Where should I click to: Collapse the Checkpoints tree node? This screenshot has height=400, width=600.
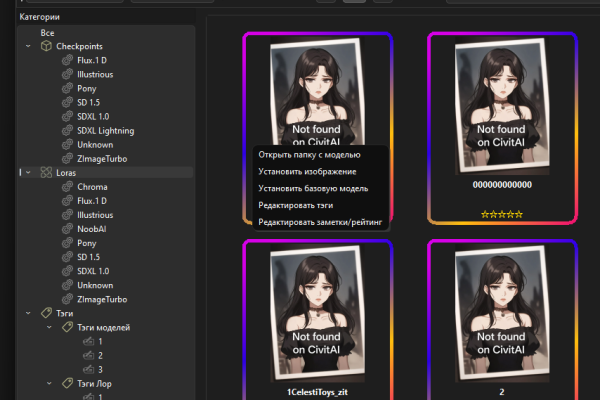(28, 46)
